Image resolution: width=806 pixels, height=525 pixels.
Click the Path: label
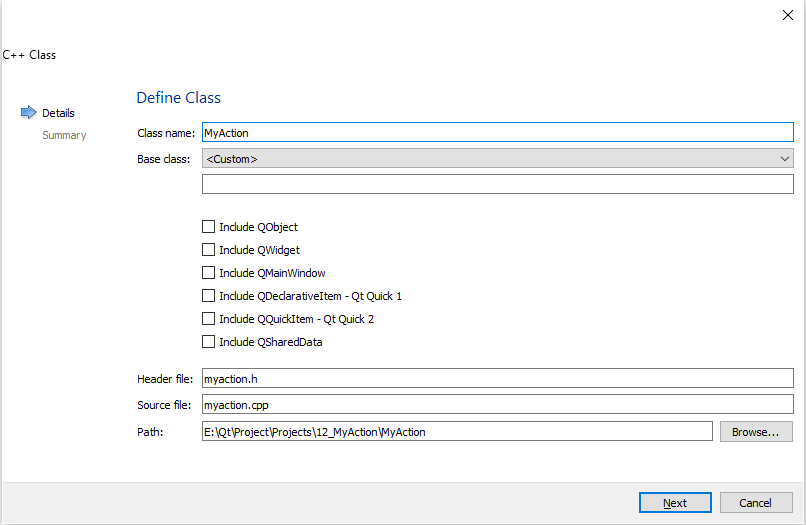click(x=150, y=432)
